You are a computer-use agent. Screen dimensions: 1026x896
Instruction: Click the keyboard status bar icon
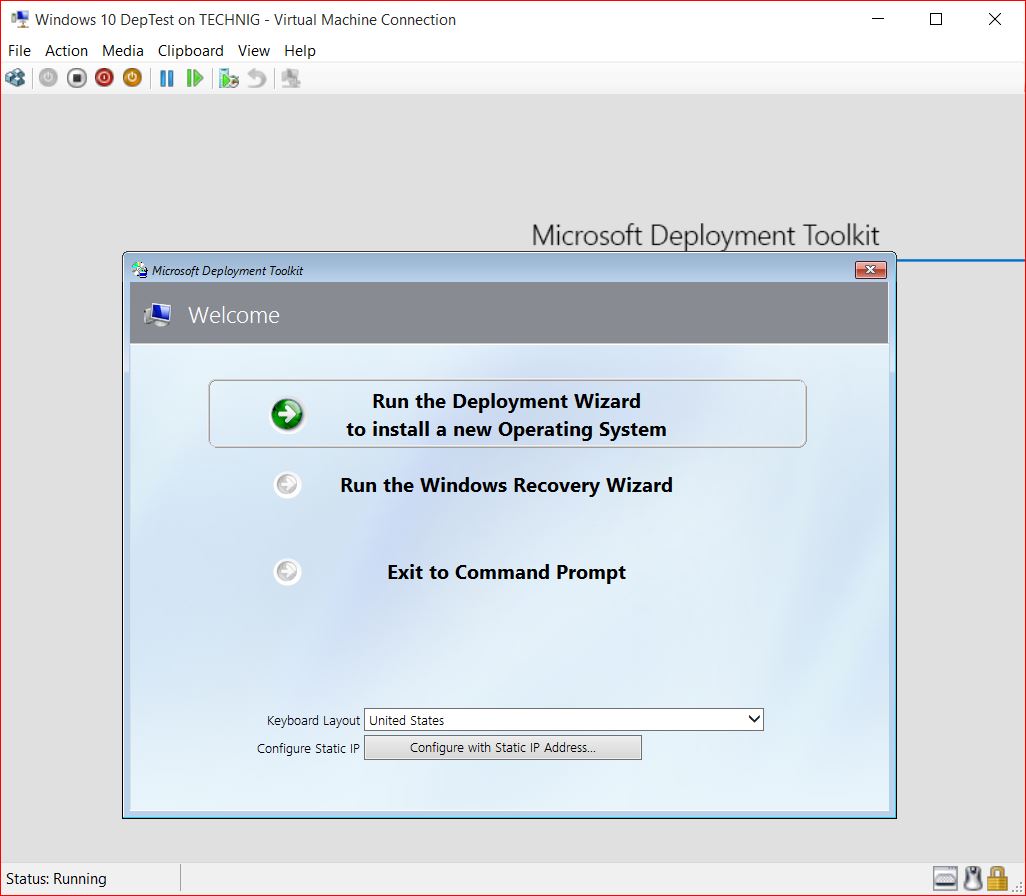point(944,877)
